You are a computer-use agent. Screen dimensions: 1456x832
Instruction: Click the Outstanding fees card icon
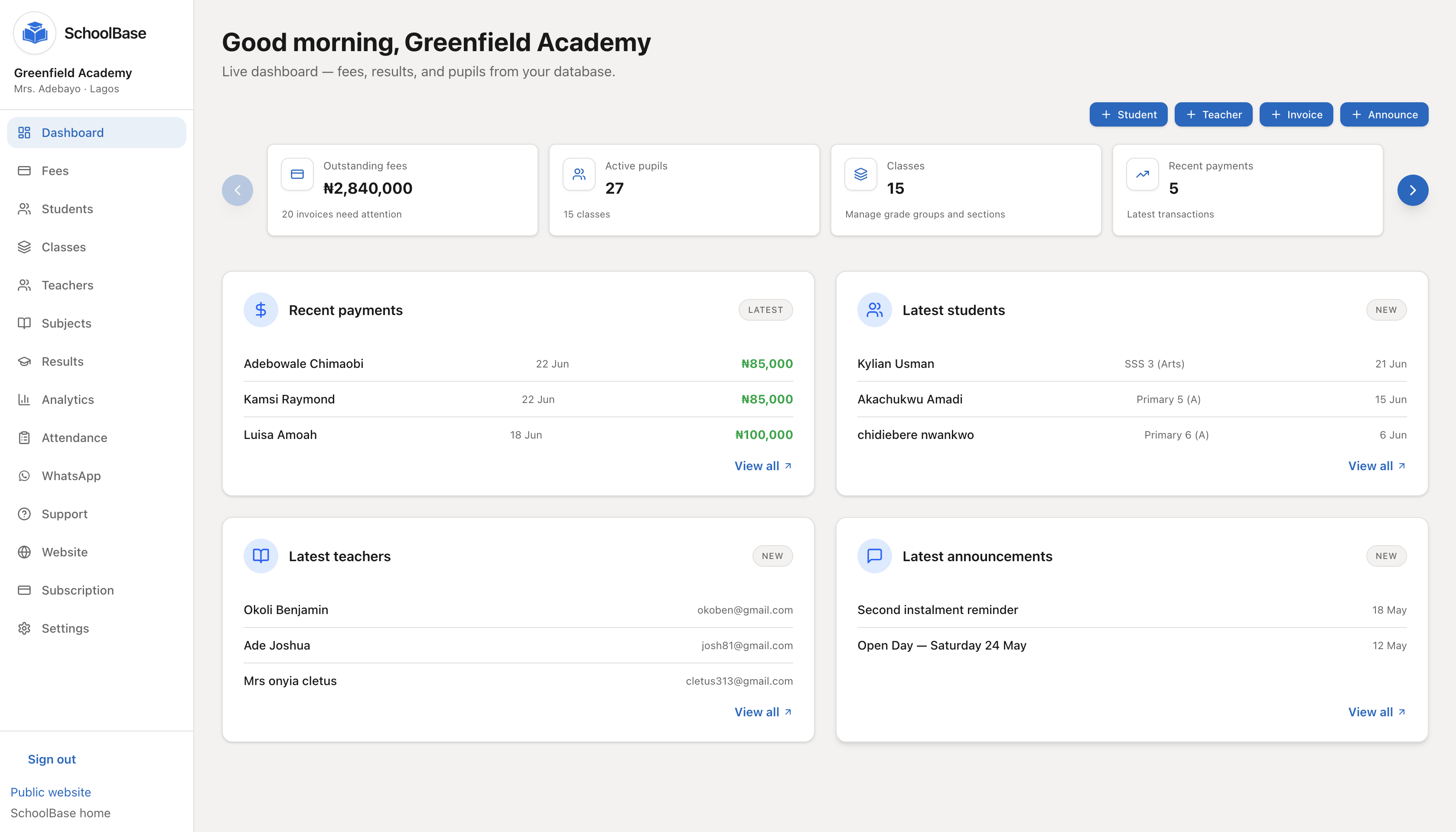coord(297,174)
